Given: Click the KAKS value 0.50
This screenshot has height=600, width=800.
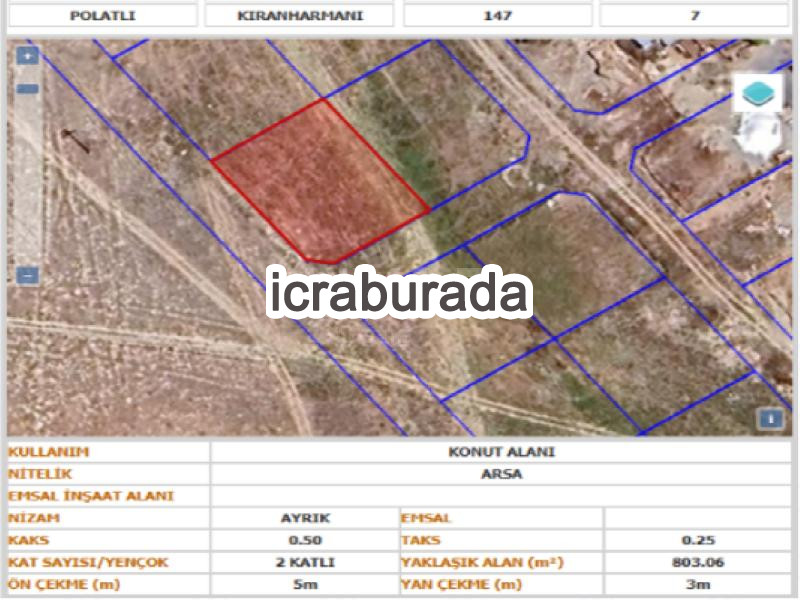Looking at the screenshot, I should (x=305, y=540).
